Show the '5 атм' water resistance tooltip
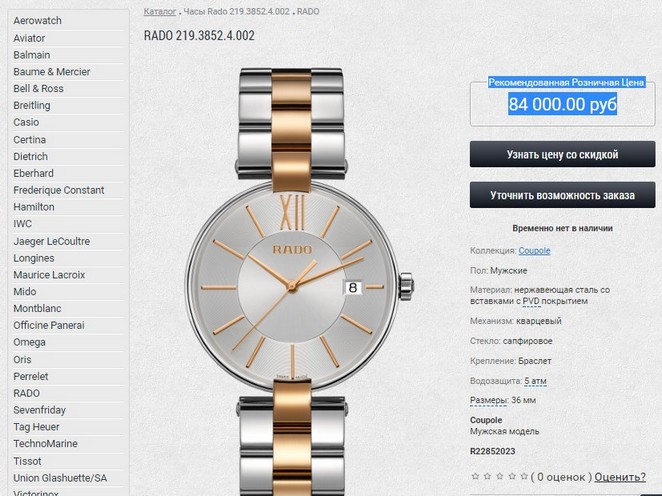This screenshot has height=496, width=662. pos(535,381)
